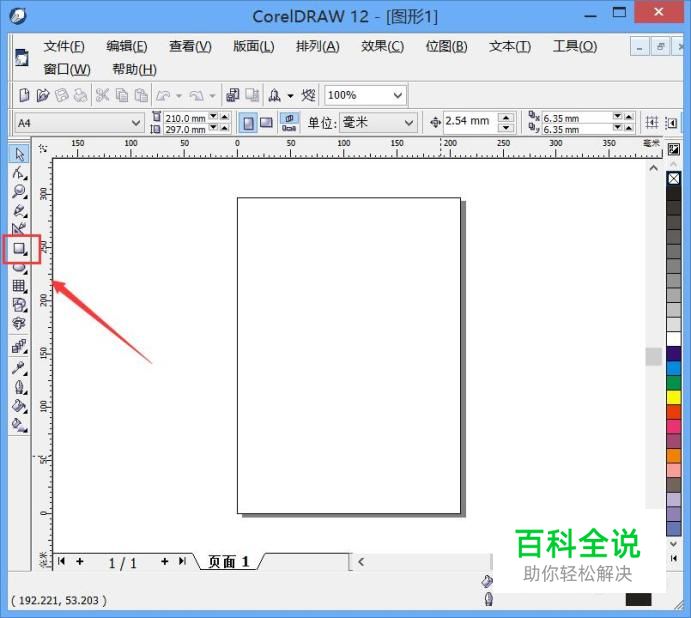Open the color palette flyout icon
The height and width of the screenshot is (618, 691).
click(x=674, y=149)
